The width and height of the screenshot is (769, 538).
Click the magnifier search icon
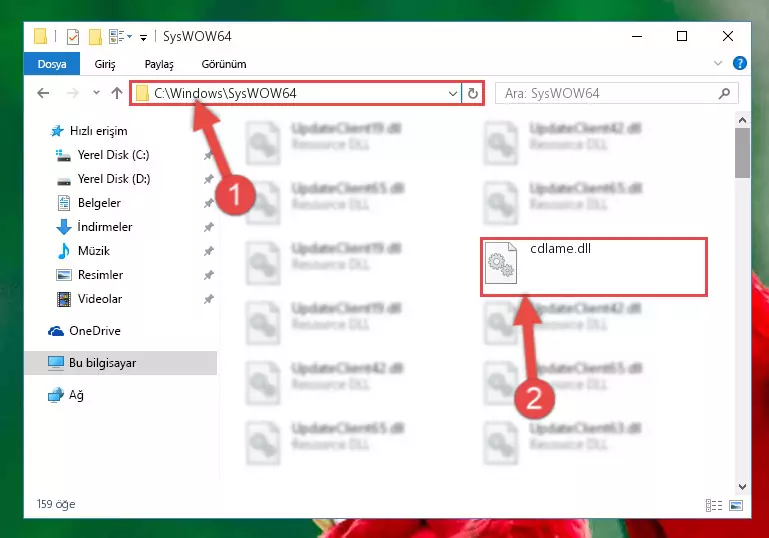724,93
